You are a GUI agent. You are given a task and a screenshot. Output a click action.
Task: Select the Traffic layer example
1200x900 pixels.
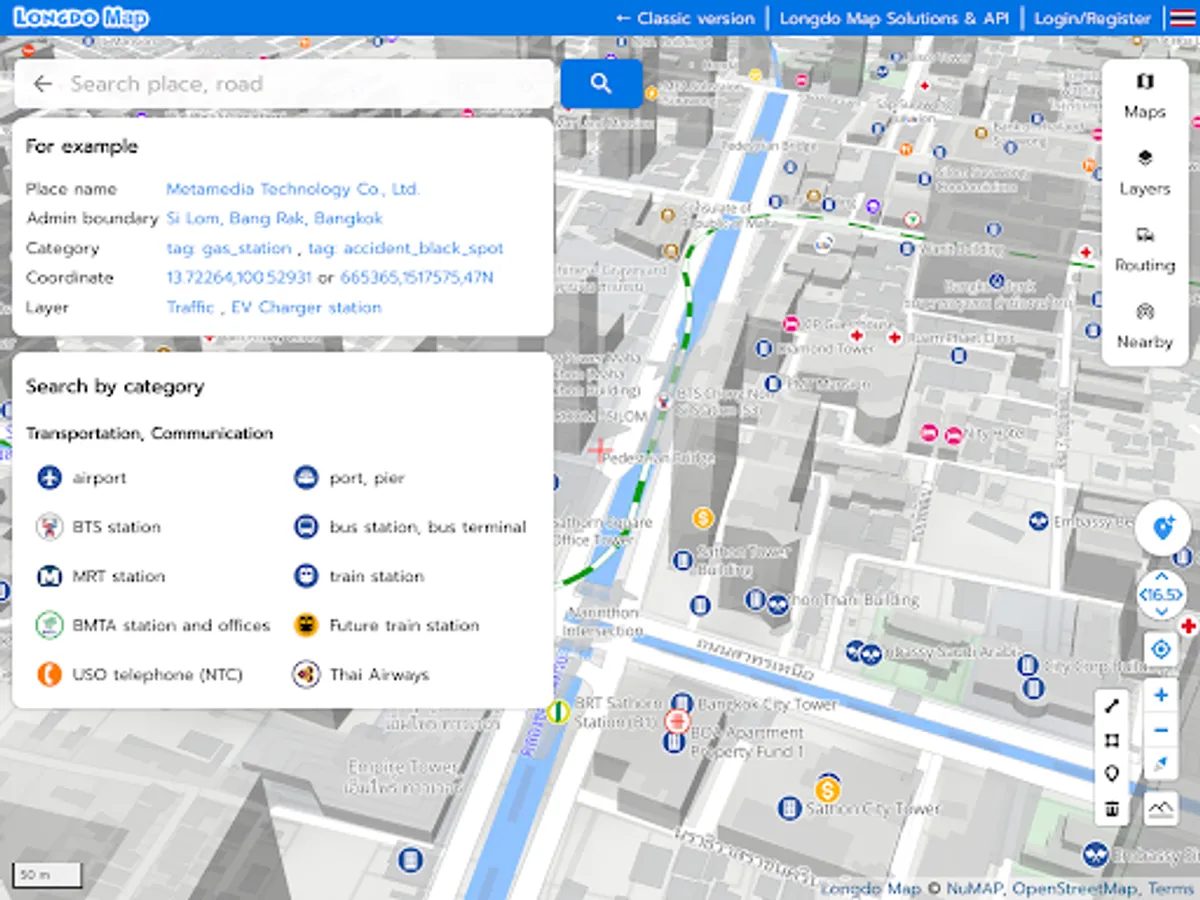(x=190, y=307)
